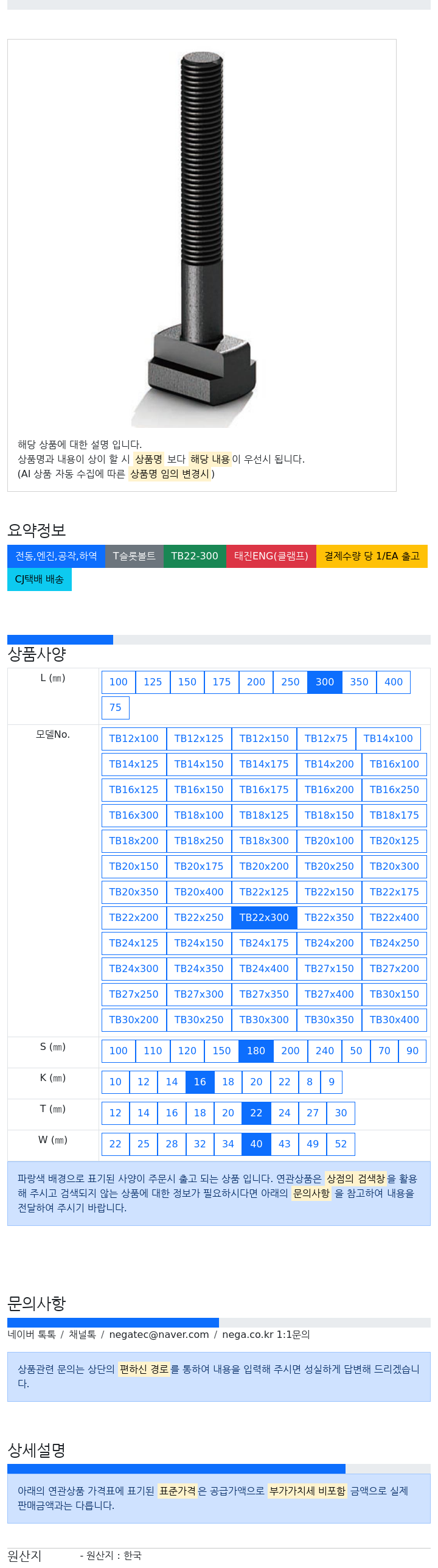This screenshot has width=438, height=1568.
Task: Choose model TB16x250
Action: click(x=394, y=790)
